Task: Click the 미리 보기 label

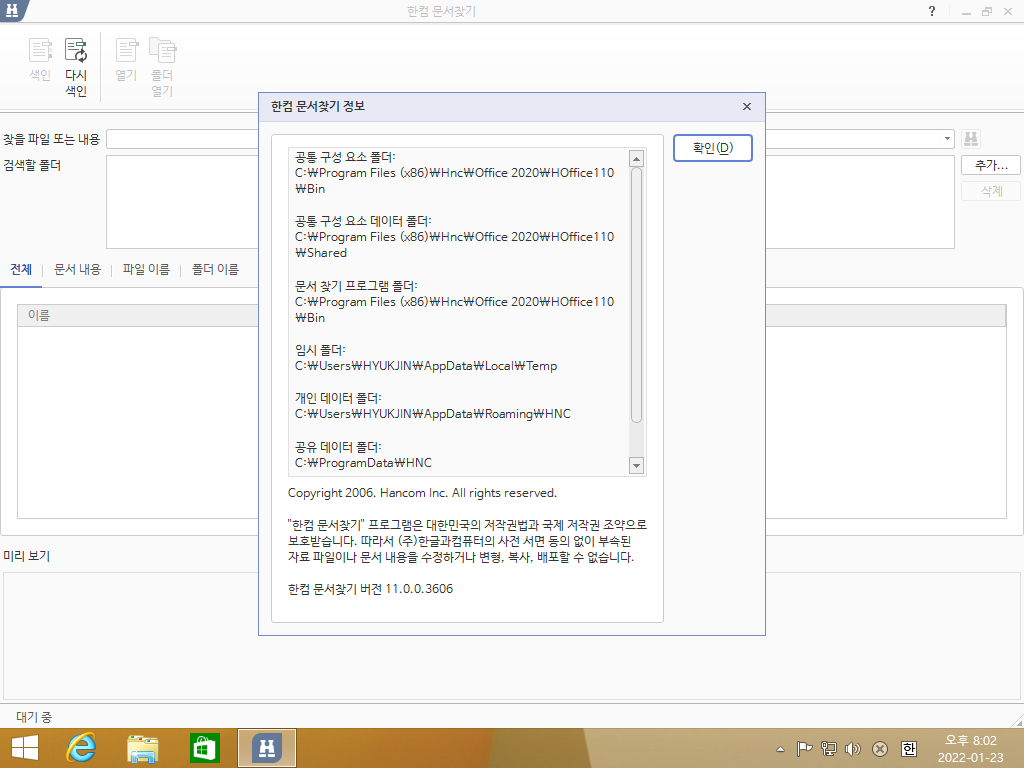Action: pos(27,556)
